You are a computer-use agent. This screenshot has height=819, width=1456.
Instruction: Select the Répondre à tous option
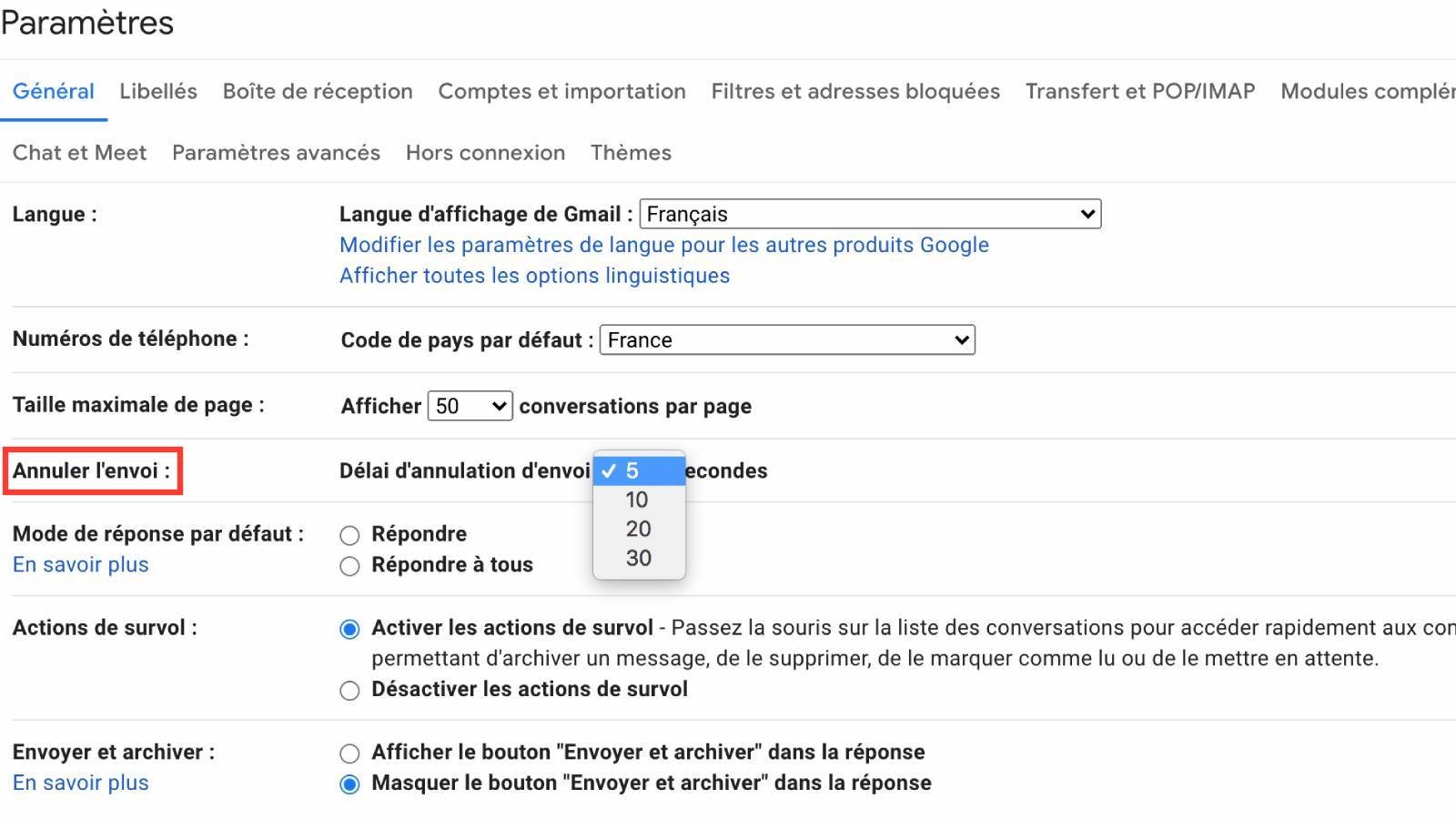point(349,565)
